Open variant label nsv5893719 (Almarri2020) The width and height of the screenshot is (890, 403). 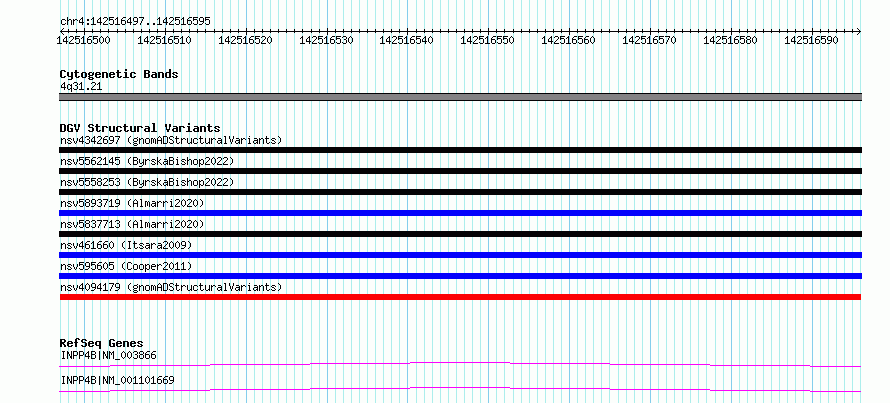[x=132, y=203]
